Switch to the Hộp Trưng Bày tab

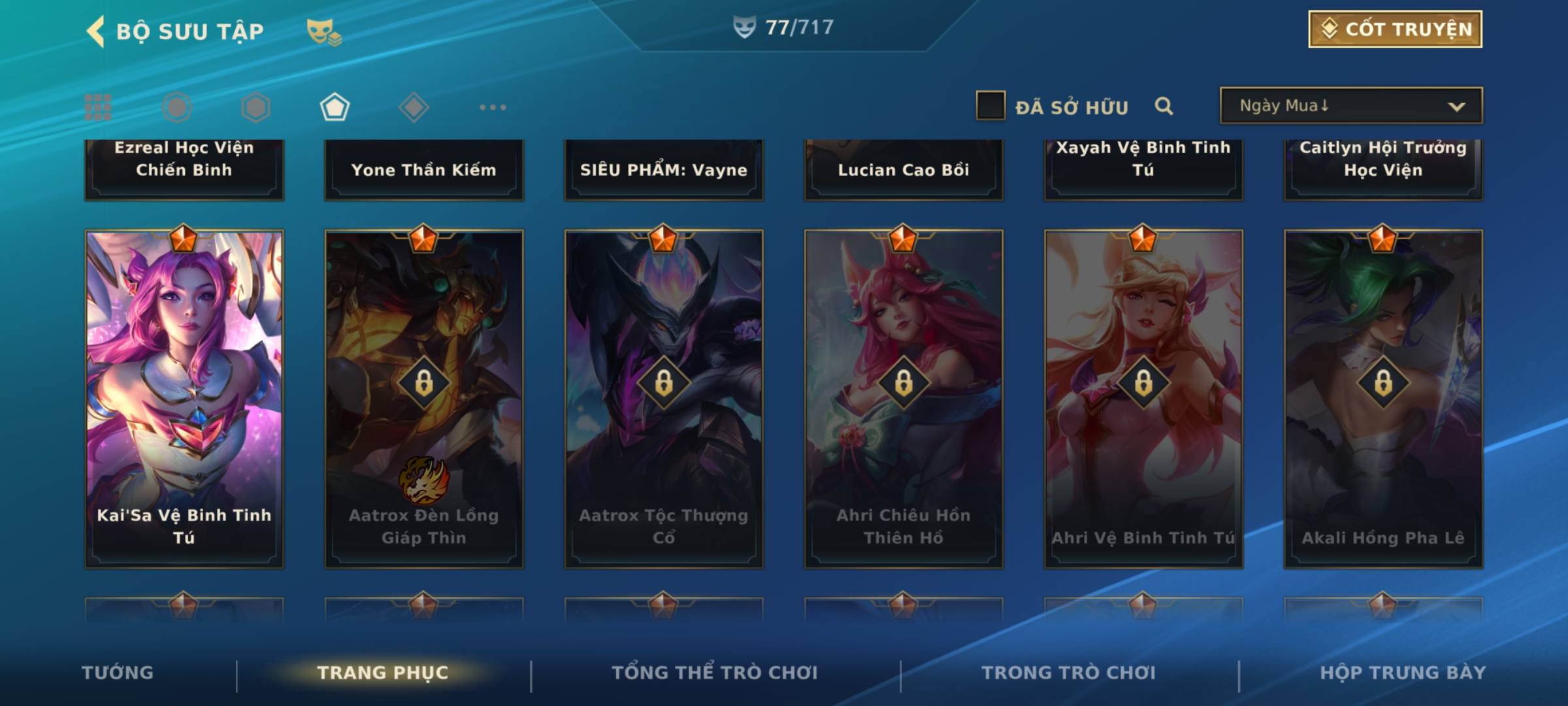[1403, 673]
